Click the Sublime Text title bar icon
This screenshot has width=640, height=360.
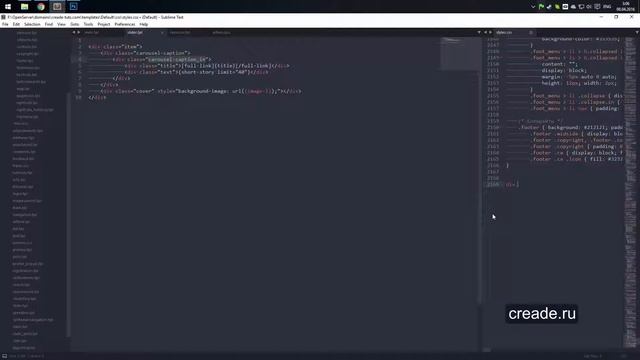pyautogui.click(x=3, y=17)
